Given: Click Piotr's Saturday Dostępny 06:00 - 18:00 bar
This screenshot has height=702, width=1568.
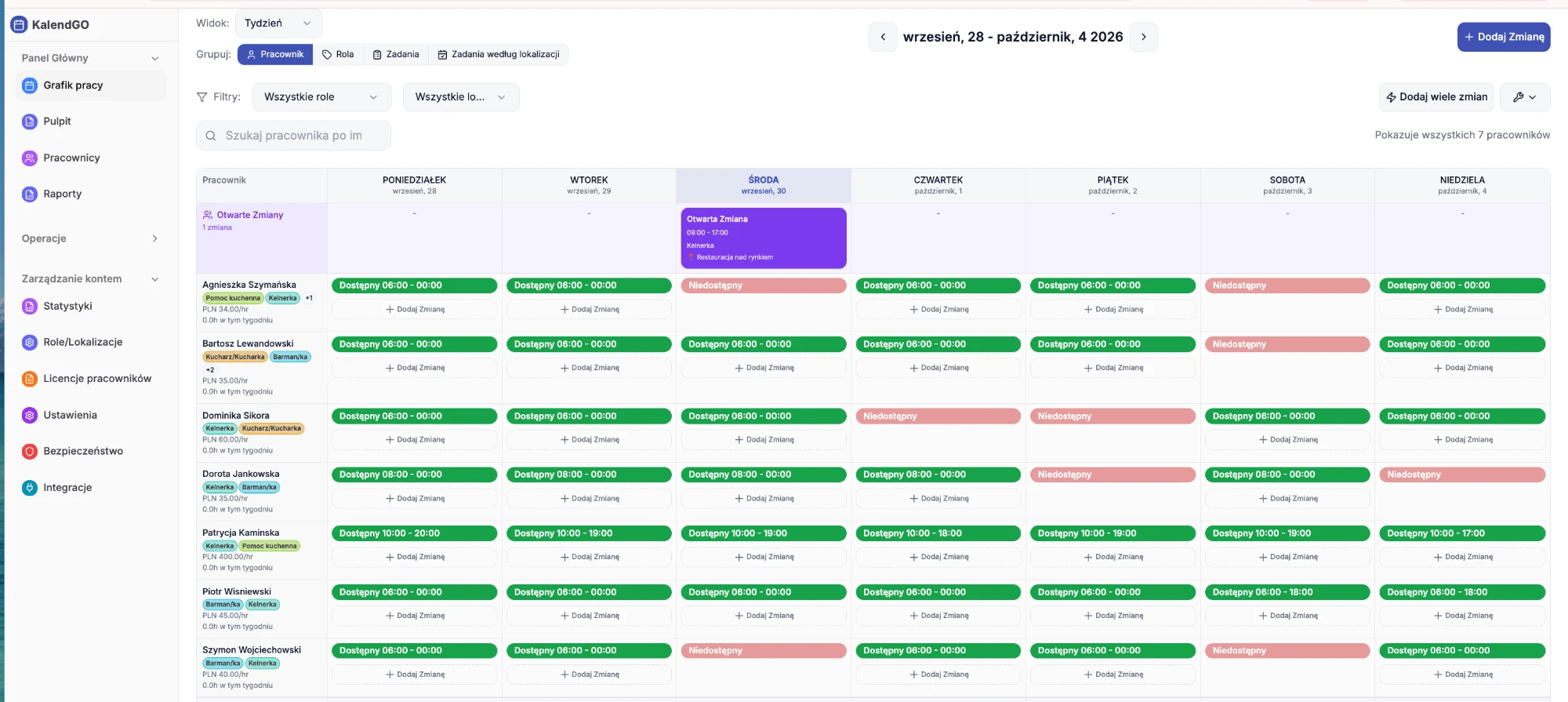Looking at the screenshot, I should point(1287,592).
